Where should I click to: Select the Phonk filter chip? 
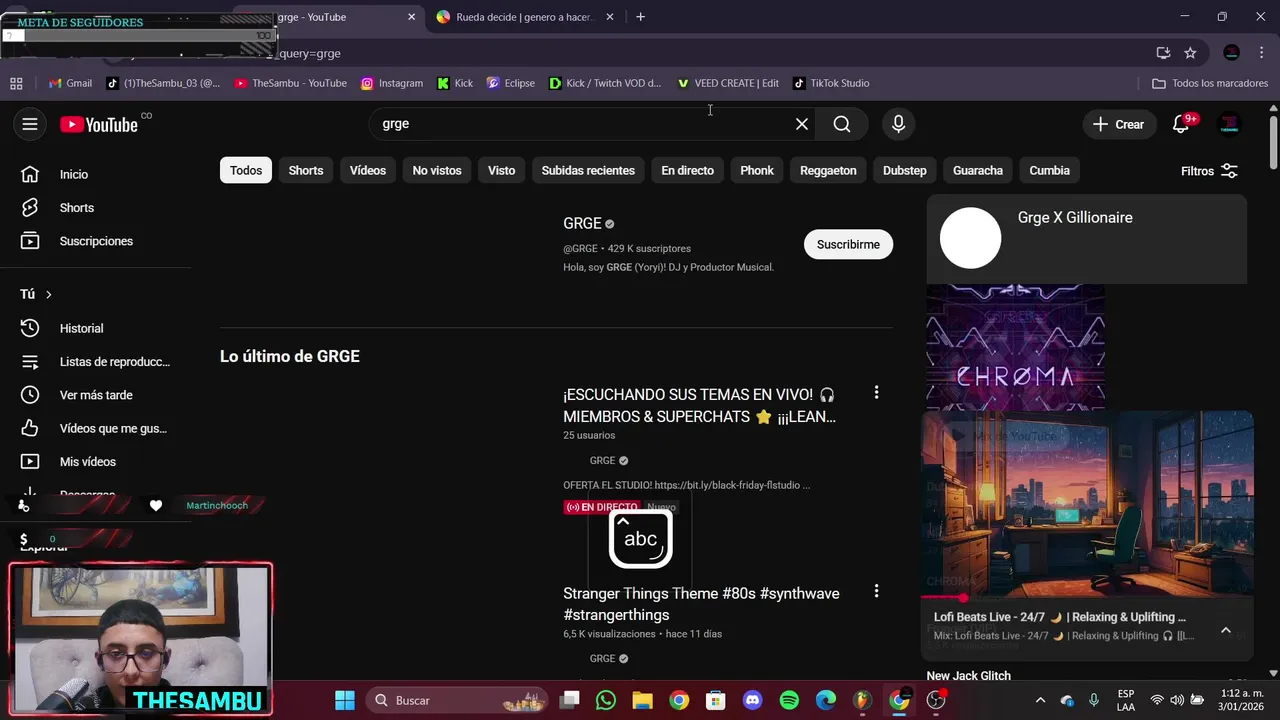point(757,170)
